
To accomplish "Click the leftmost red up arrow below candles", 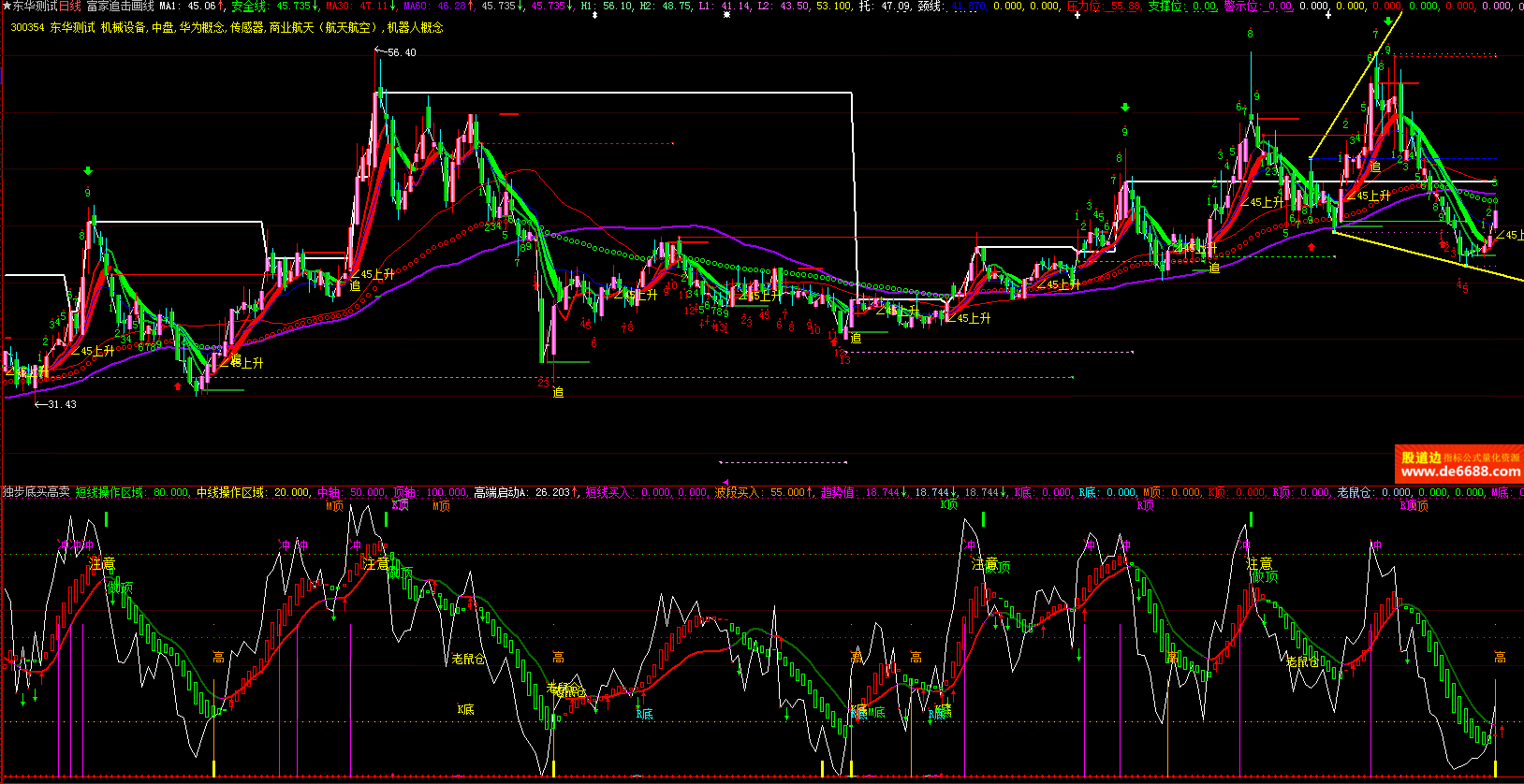I will point(178,385).
